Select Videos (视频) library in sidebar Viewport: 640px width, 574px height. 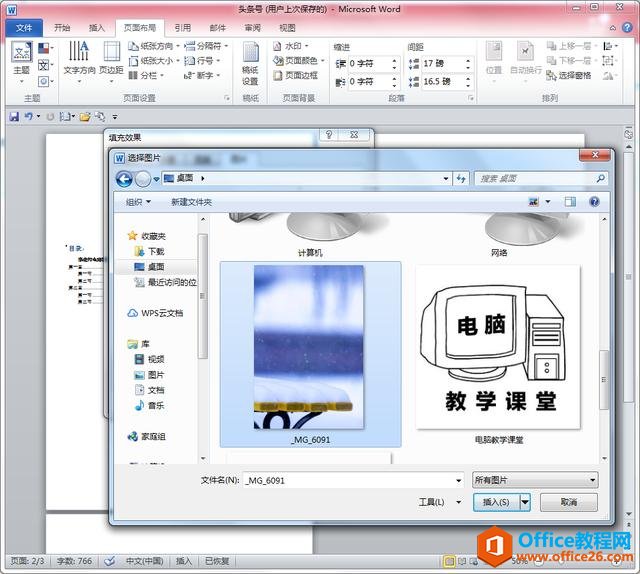[x=149, y=359]
